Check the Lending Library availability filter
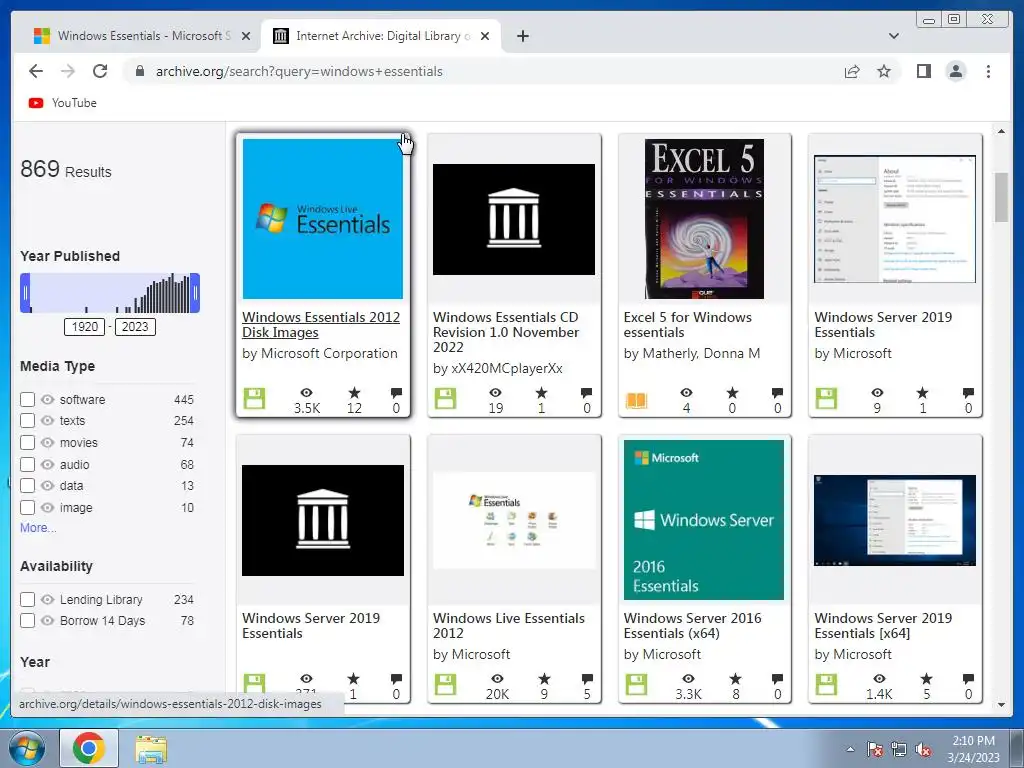Screen dimensions: 1024x768 point(27,599)
